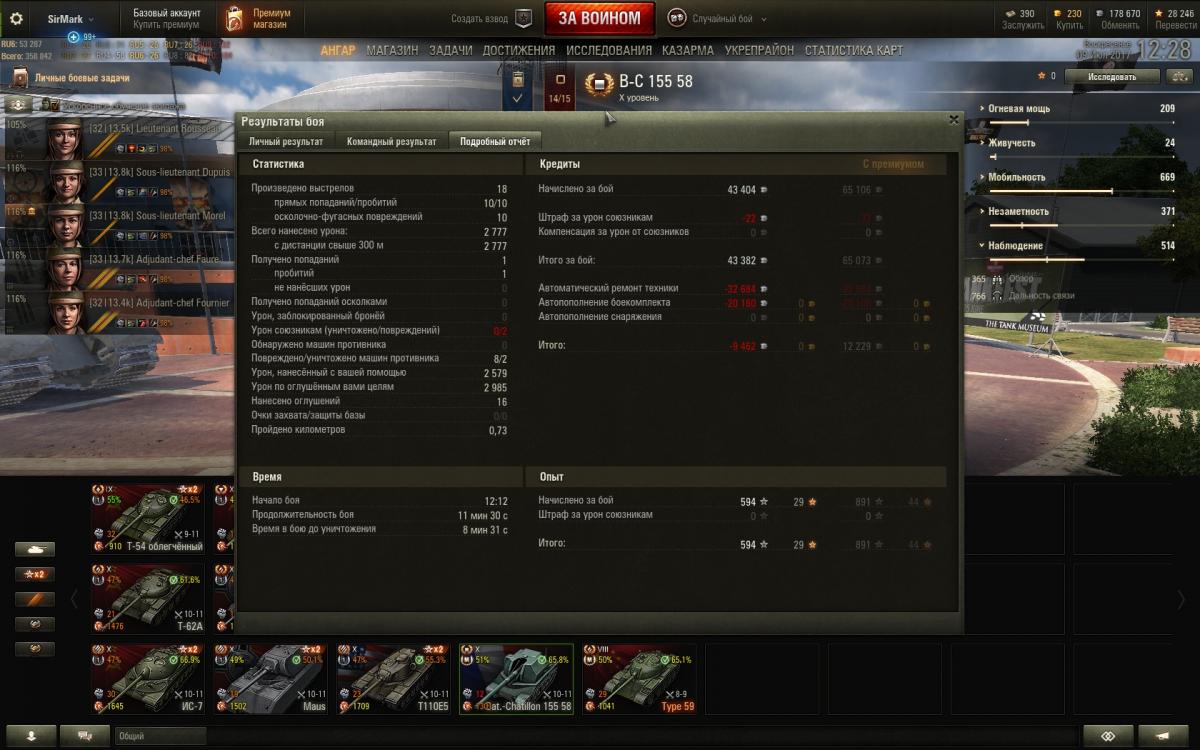The height and width of the screenshot is (750, 1200).
Task: Click the bonds 'Заслужить' currency icon
Action: [x=1010, y=13]
